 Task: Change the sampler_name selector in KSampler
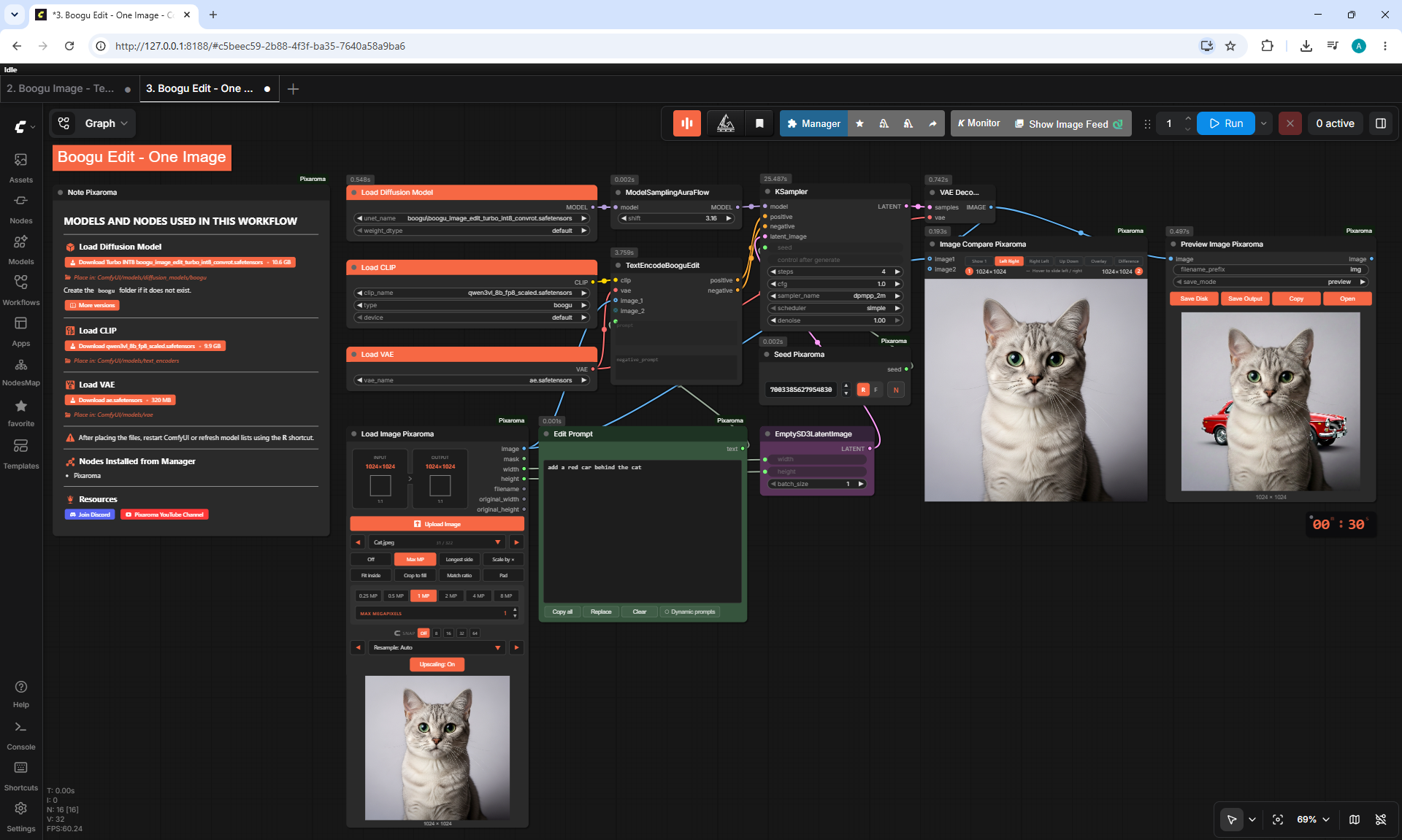tap(835, 296)
